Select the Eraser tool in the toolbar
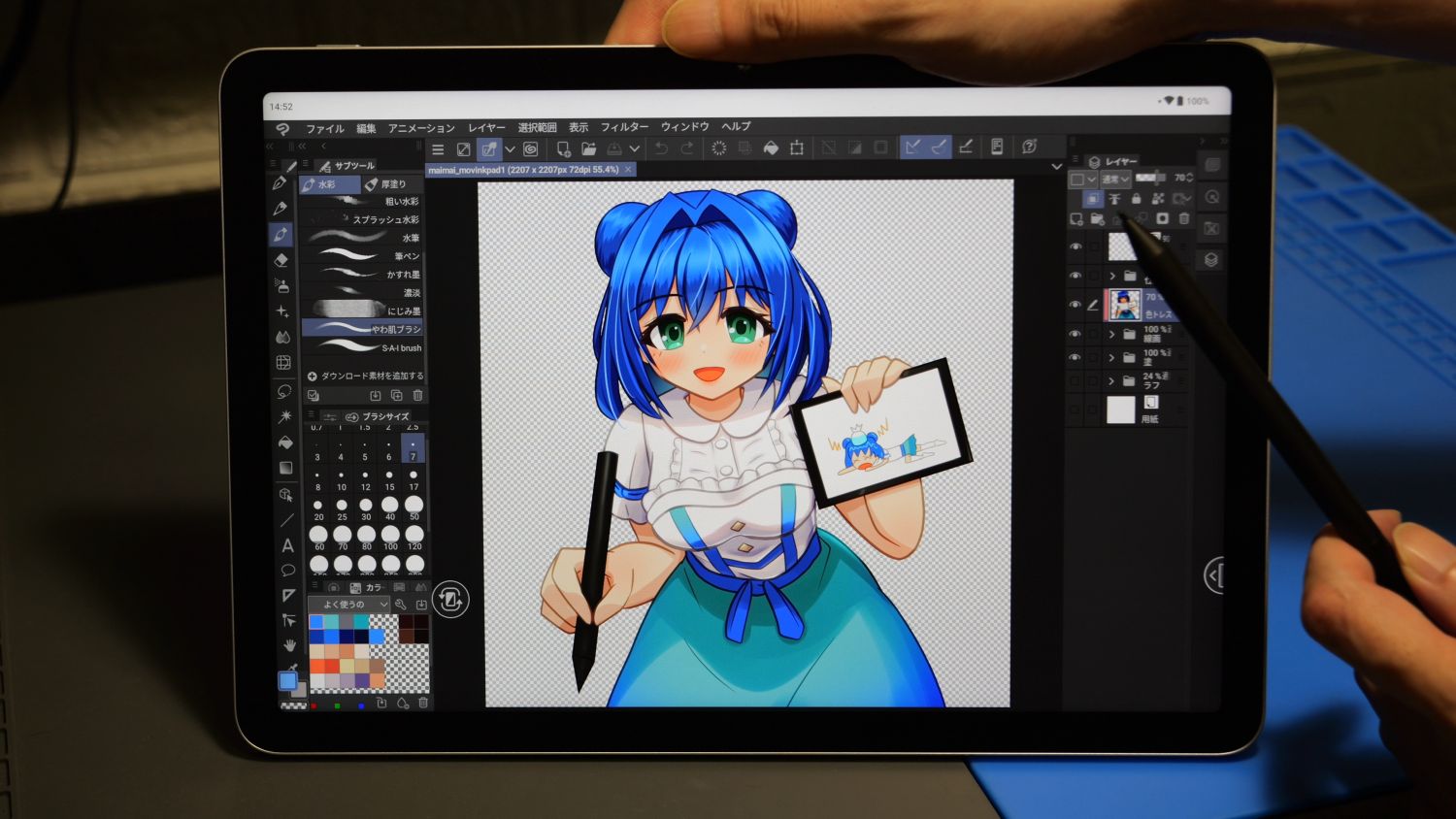Viewport: 1456px width, 819px height. coord(281,260)
